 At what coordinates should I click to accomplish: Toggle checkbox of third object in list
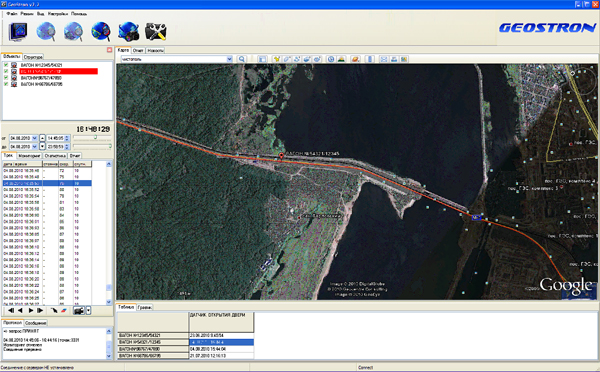(x=6, y=78)
